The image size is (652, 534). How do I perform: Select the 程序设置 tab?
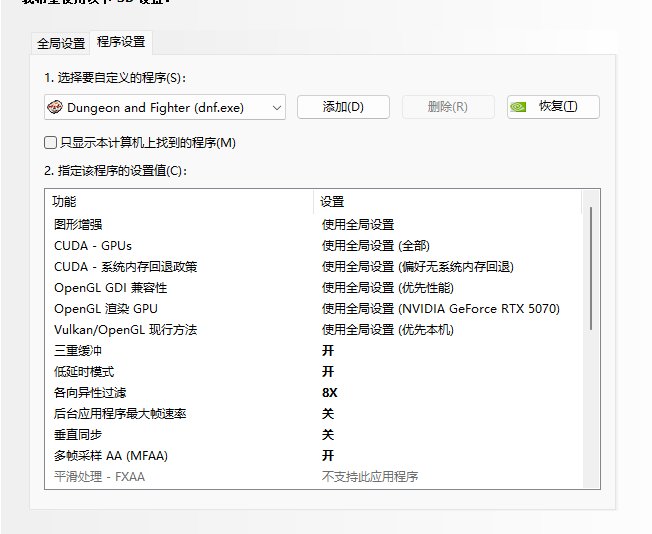point(121,42)
